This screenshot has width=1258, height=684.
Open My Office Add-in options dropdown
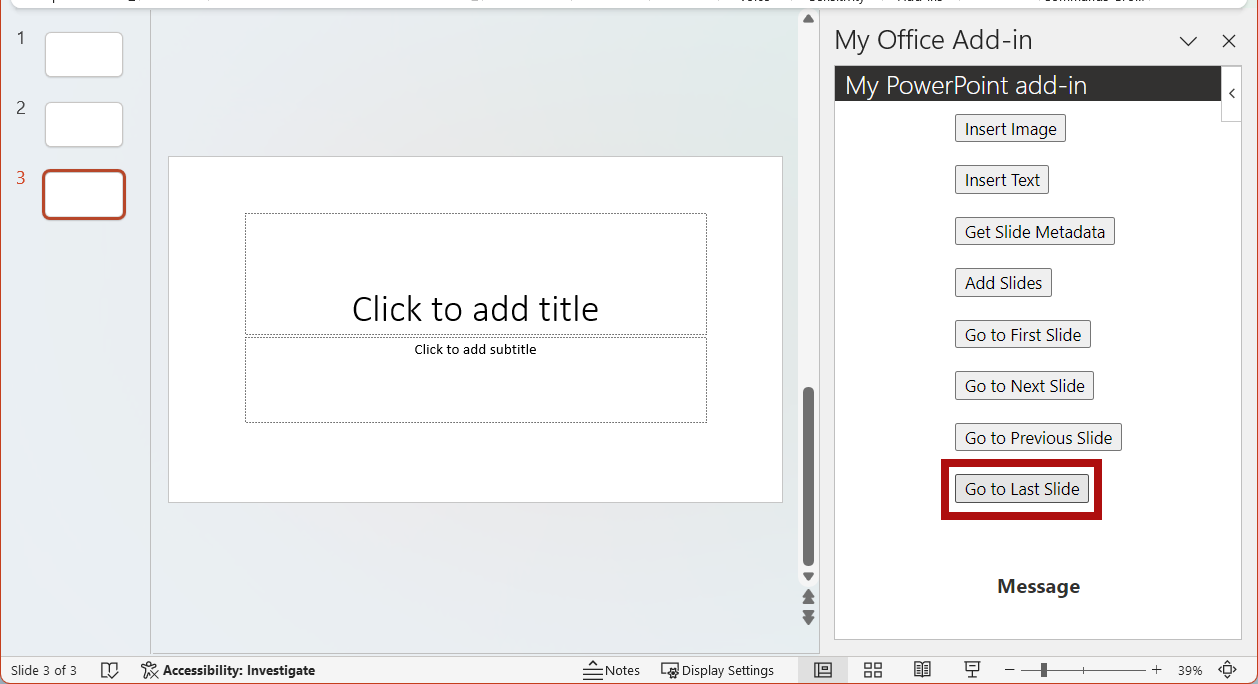[1188, 41]
